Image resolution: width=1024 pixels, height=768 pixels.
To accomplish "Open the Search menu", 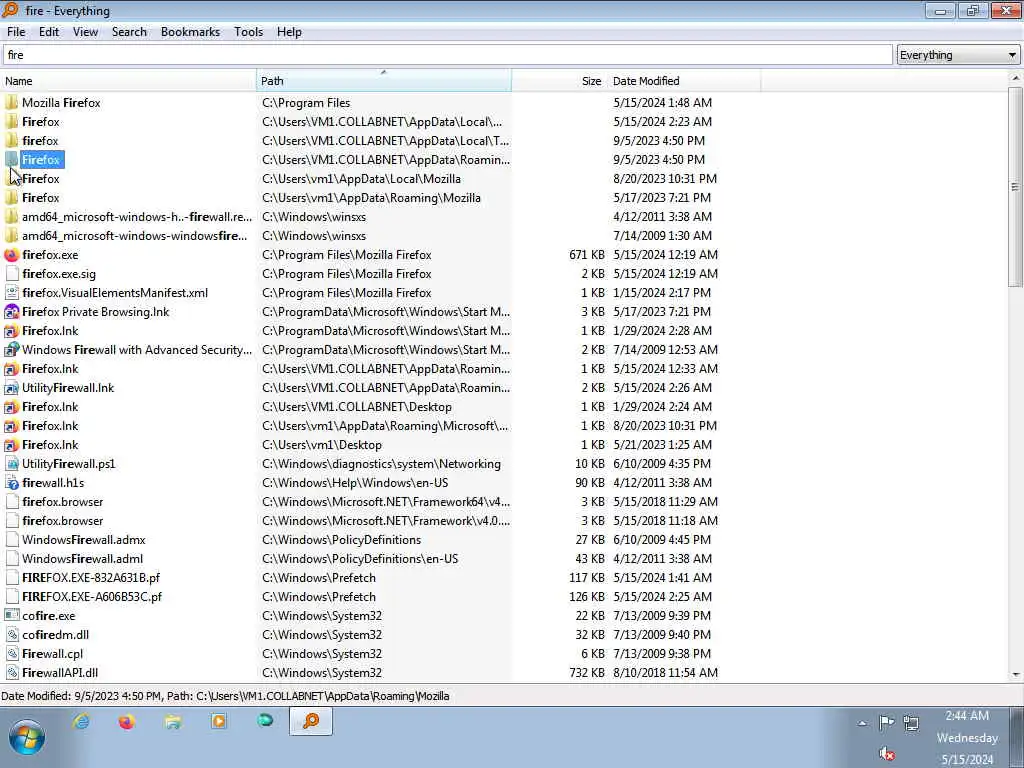I will (129, 32).
